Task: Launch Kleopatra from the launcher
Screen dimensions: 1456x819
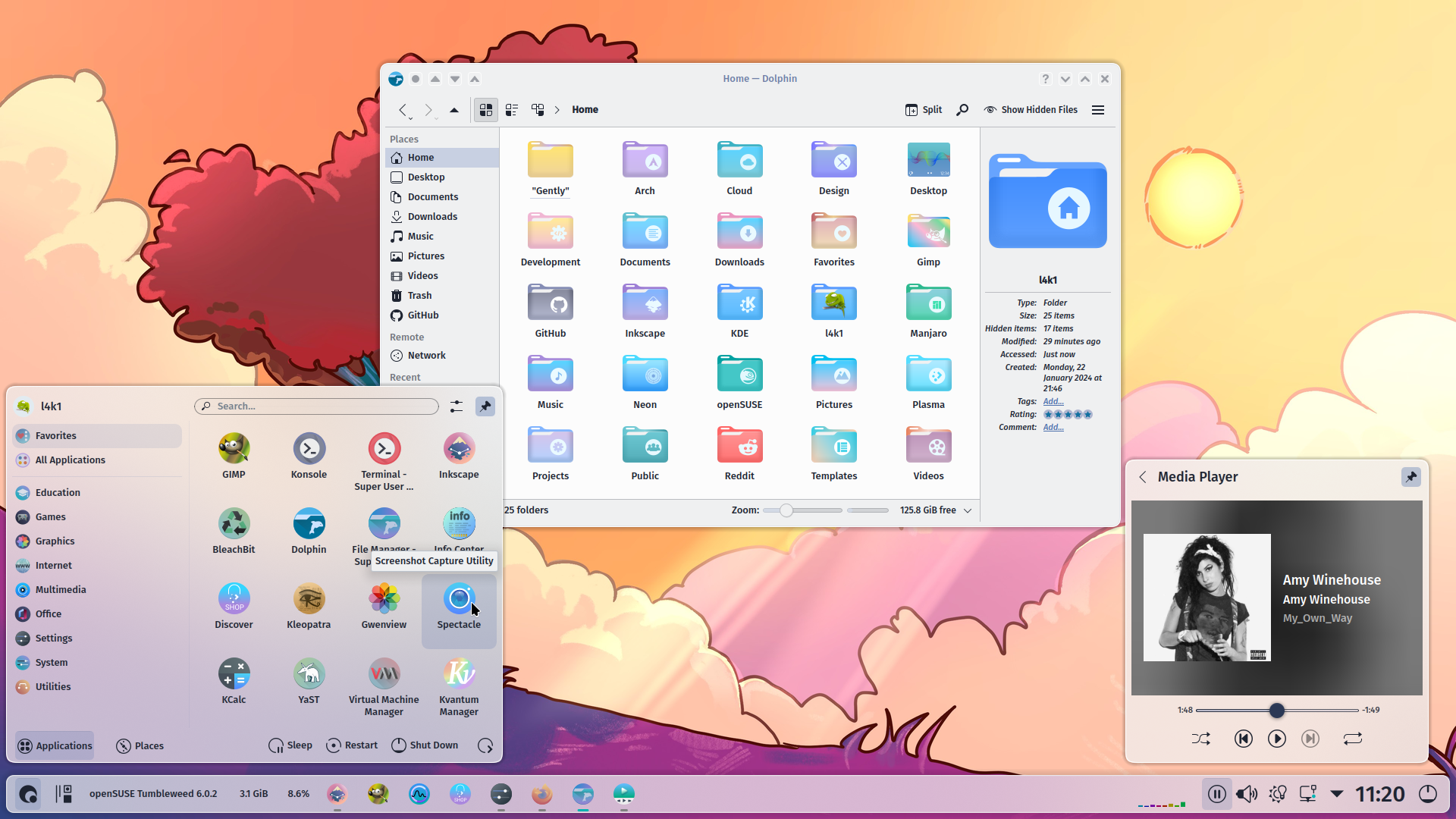Action: [309, 606]
